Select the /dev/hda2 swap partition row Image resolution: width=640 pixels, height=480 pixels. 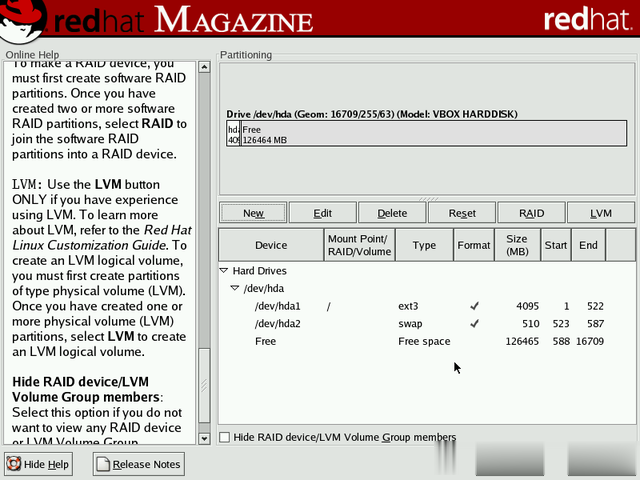[427, 323]
